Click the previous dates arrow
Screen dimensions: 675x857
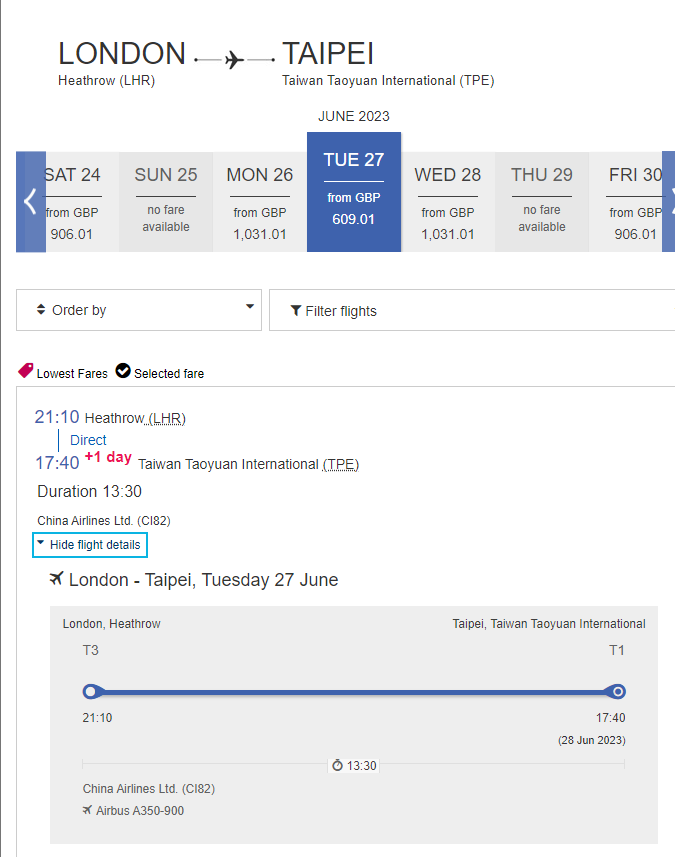click(x=30, y=201)
